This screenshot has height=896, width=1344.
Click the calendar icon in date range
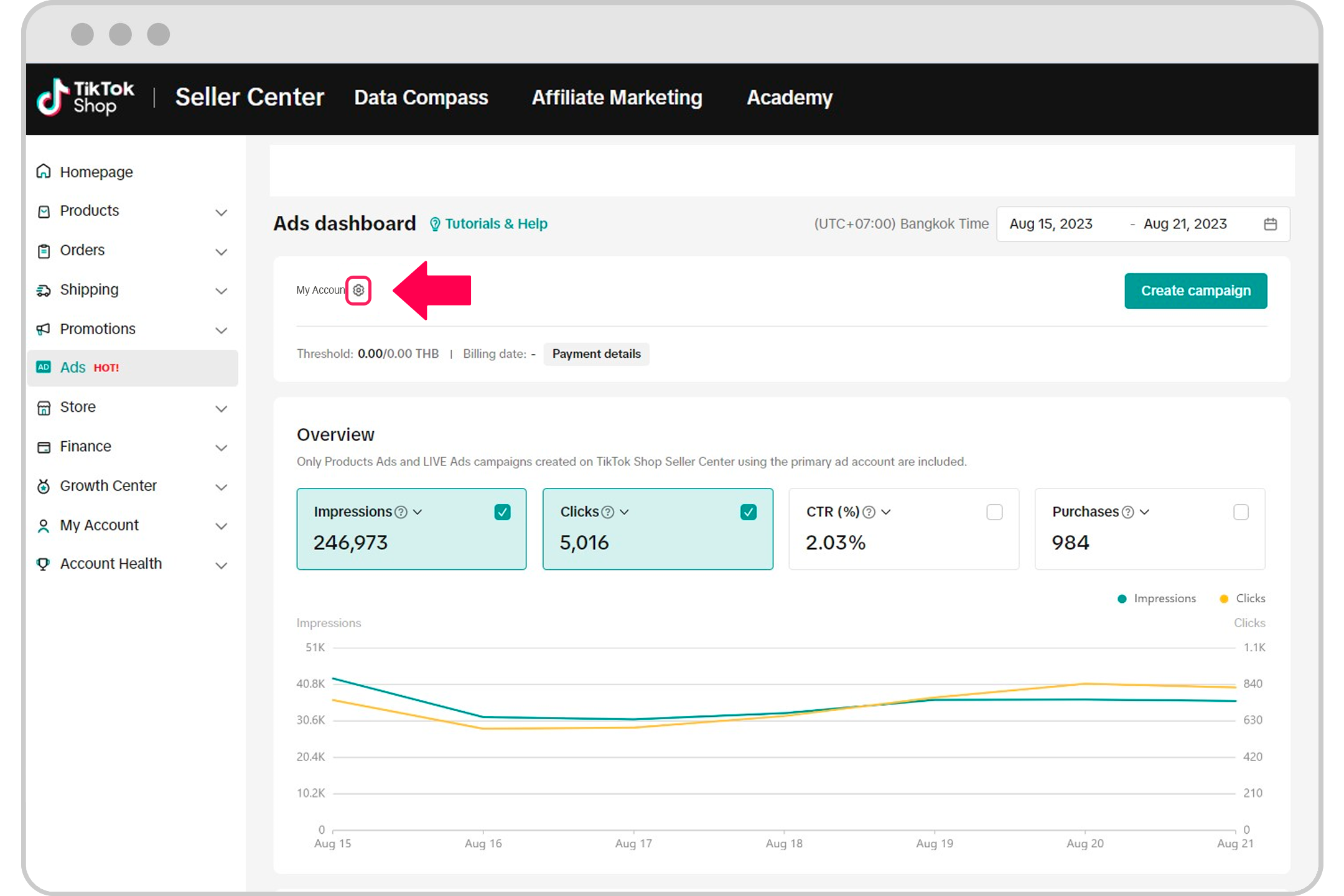click(x=1271, y=224)
